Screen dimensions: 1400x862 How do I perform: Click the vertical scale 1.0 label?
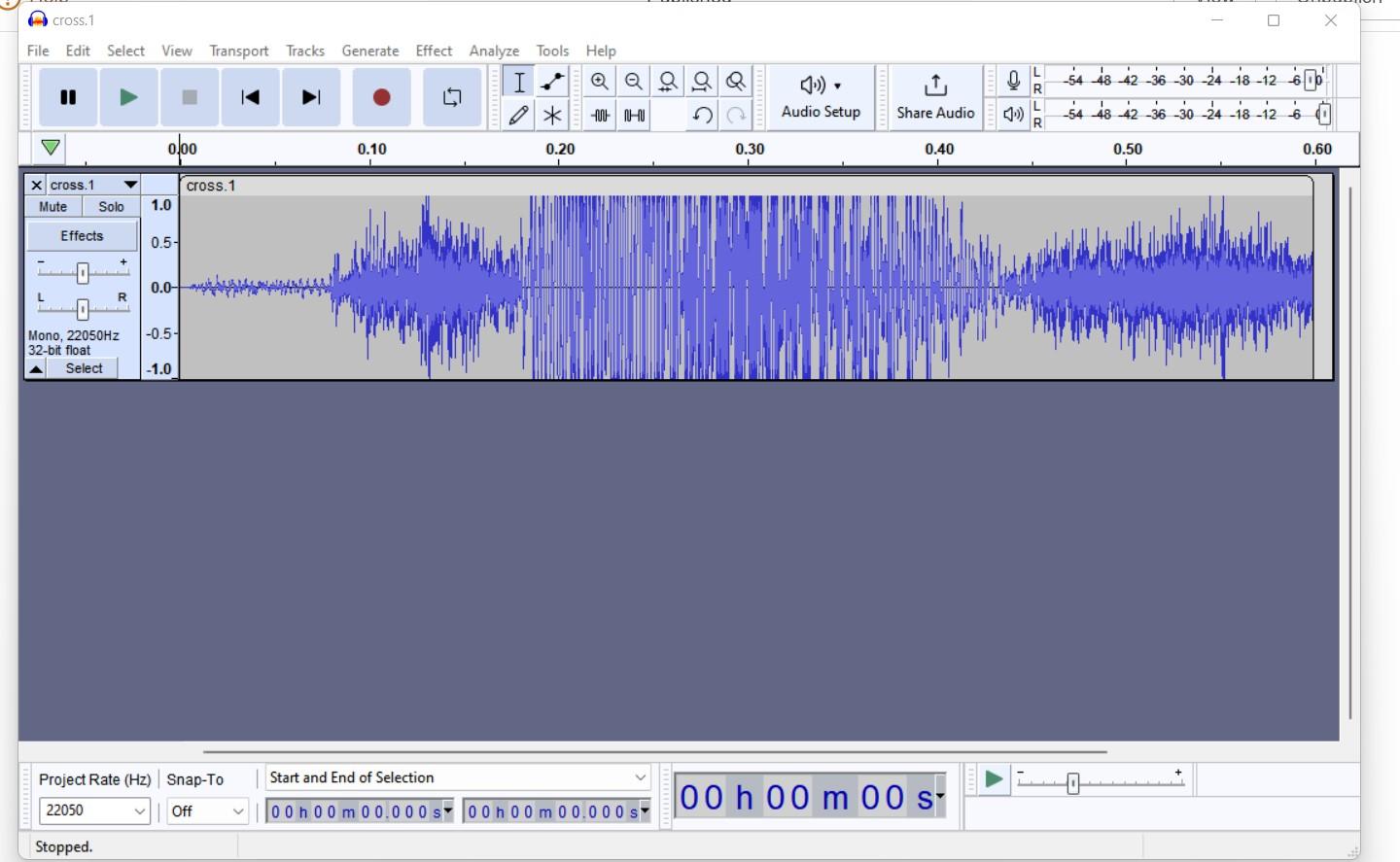click(161, 206)
